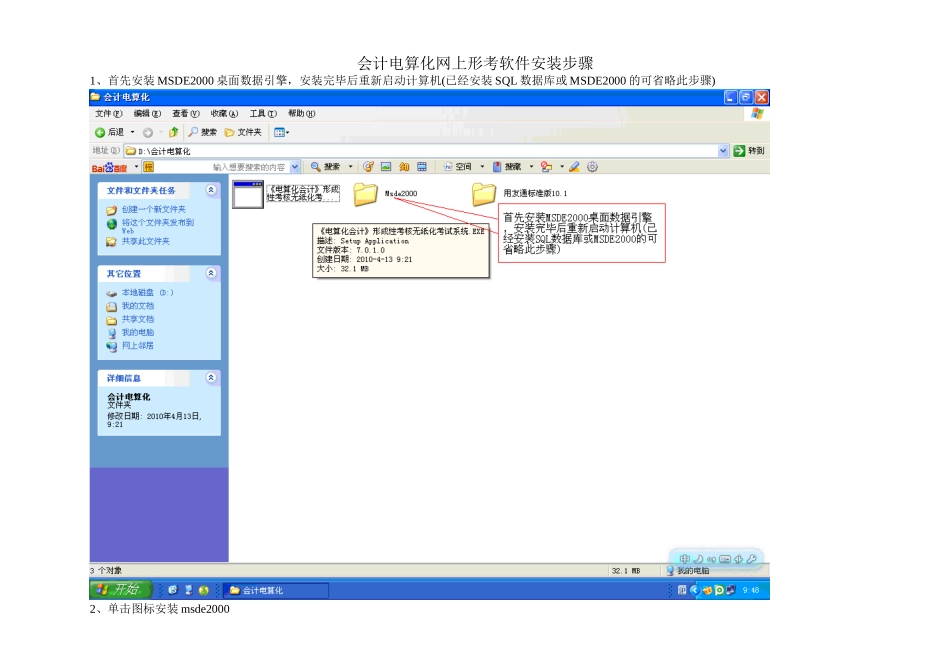The height and width of the screenshot is (672, 950).
Task: Click the 转到 (Go) button
Action: [x=749, y=151]
